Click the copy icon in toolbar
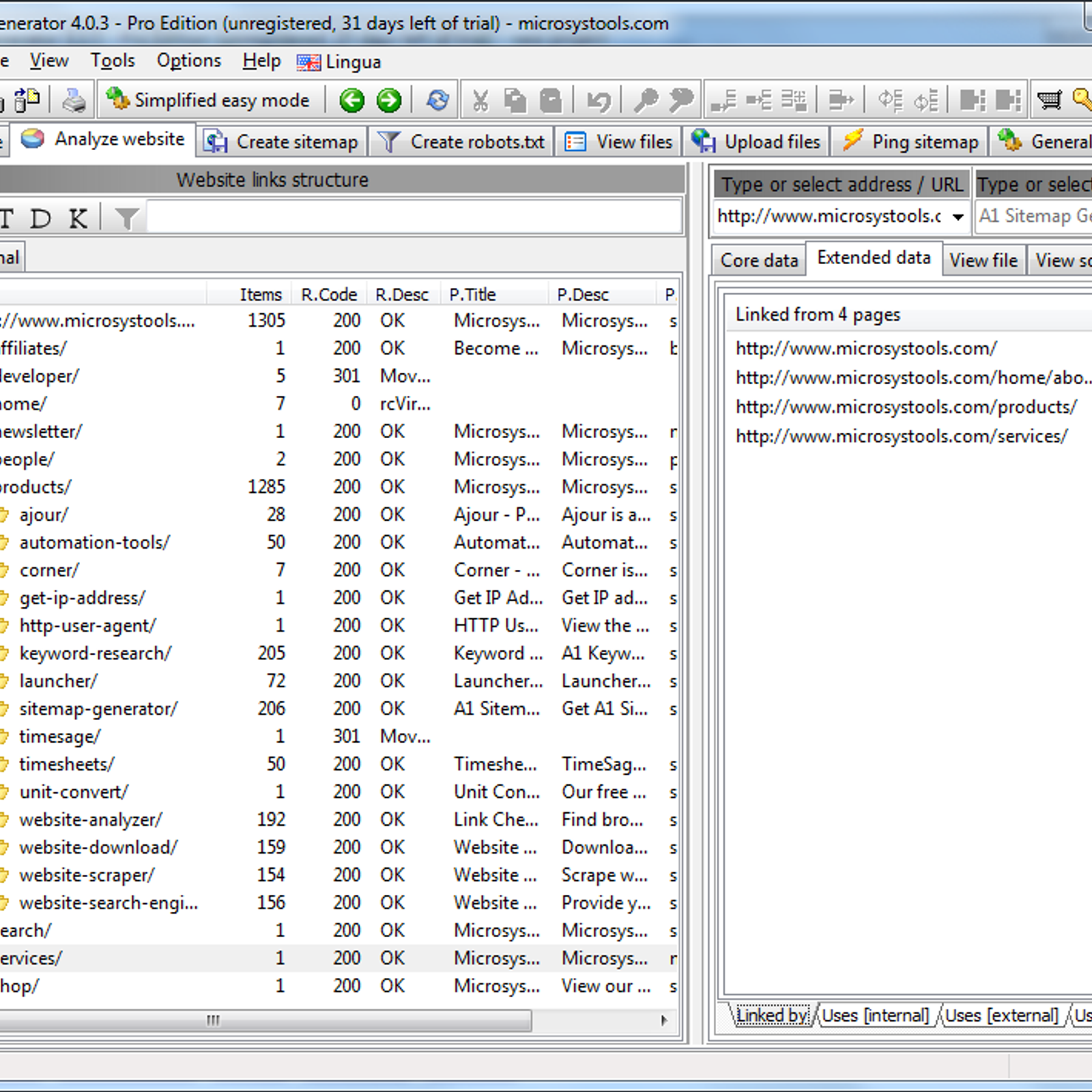The height and width of the screenshot is (1092, 1092). pyautogui.click(x=515, y=101)
